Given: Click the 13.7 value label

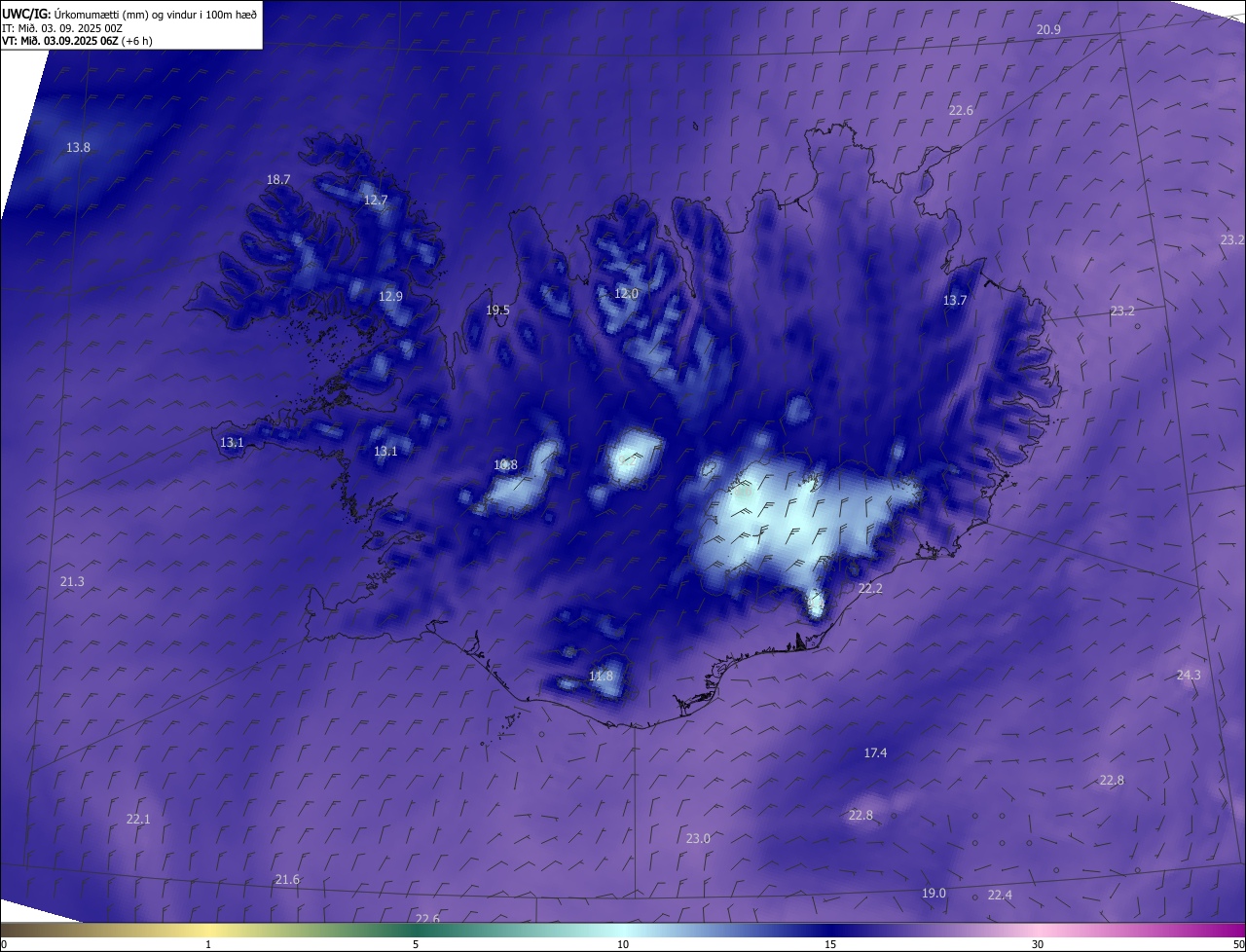Looking at the screenshot, I should coord(955,301).
